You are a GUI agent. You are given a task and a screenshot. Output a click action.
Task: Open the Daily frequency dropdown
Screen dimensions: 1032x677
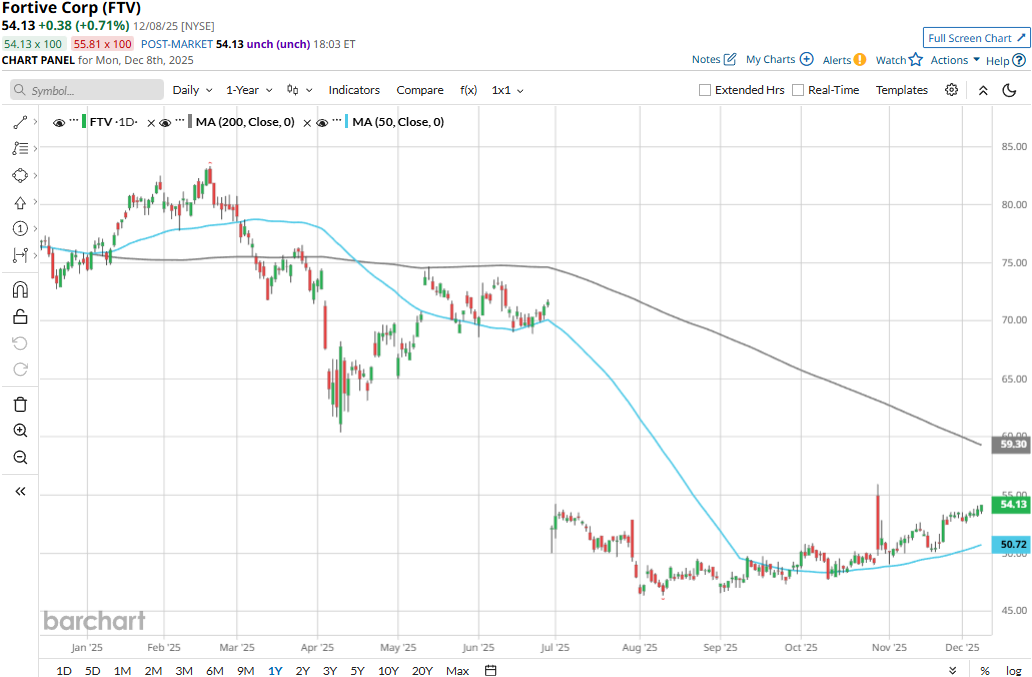click(x=191, y=90)
